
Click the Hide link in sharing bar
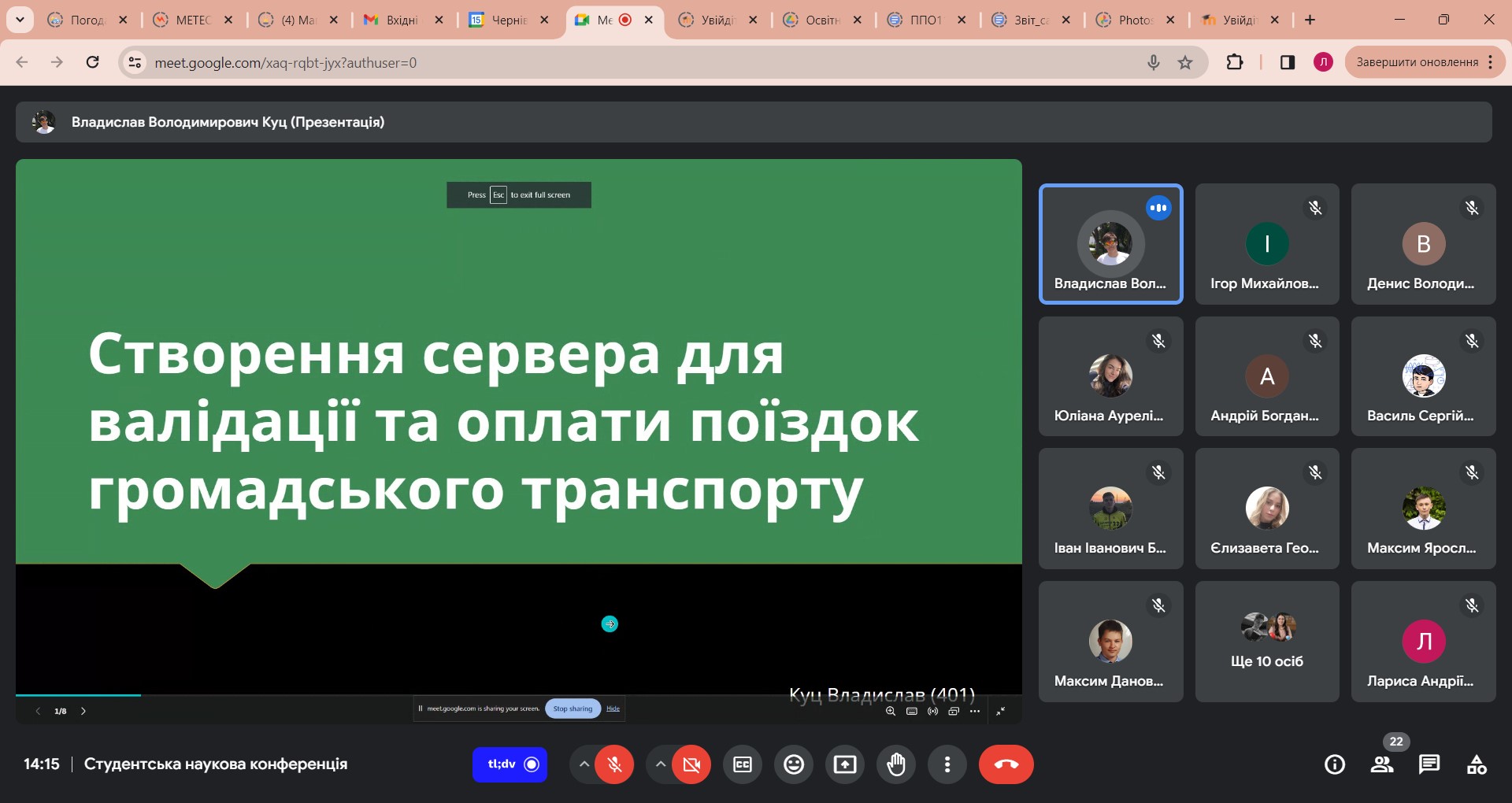click(x=613, y=709)
